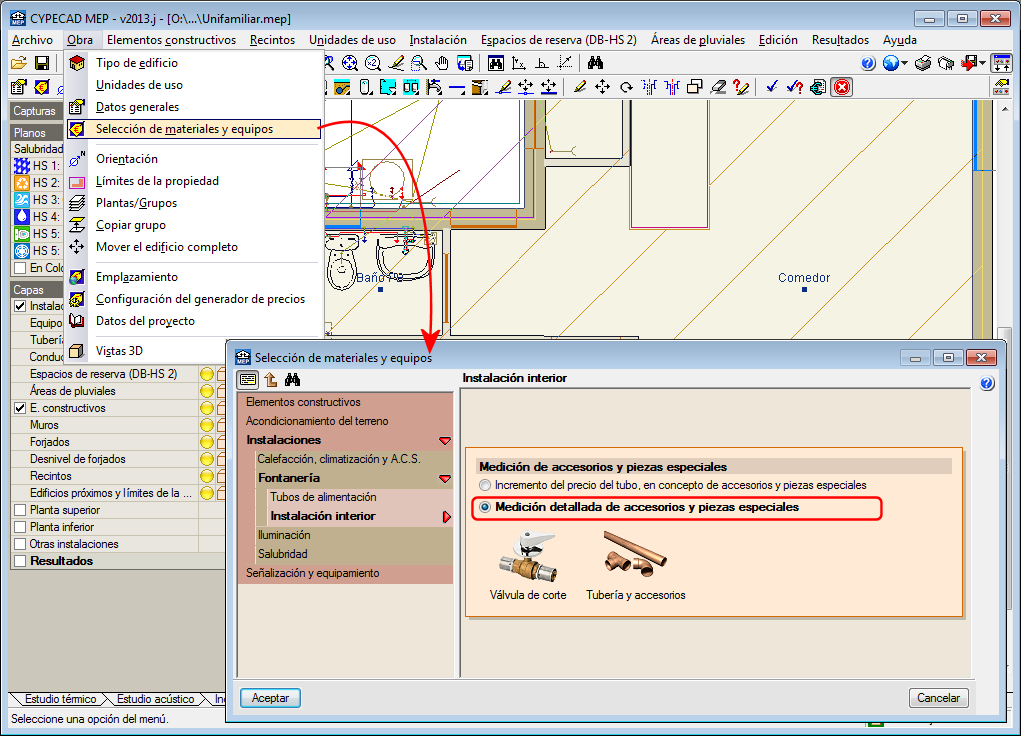Open the search binoculars in main toolbar
The image size is (1021, 736).
pos(595,63)
